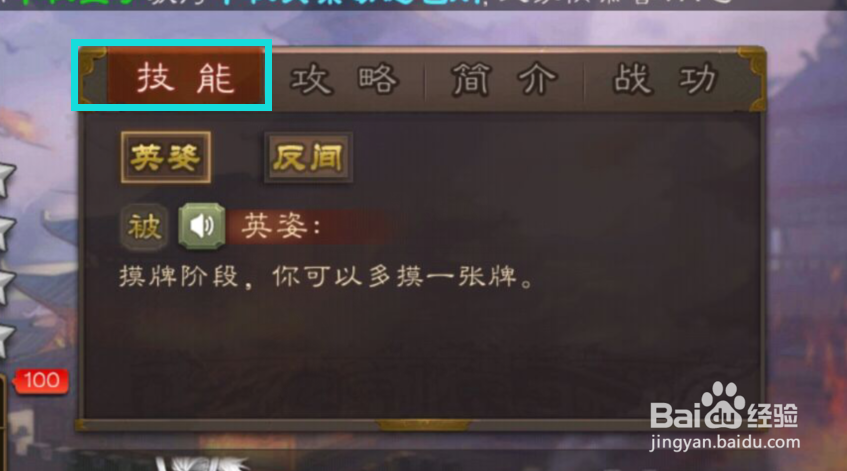Click the red 100 badge
This screenshot has height=471, width=847.
pyautogui.click(x=41, y=381)
